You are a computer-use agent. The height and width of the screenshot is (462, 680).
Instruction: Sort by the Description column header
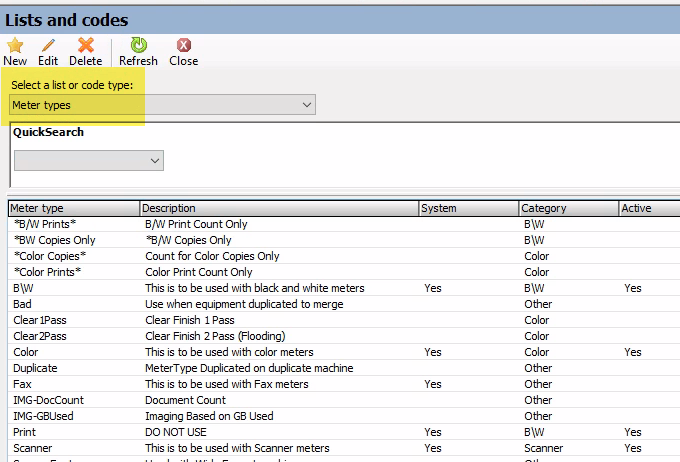point(279,208)
